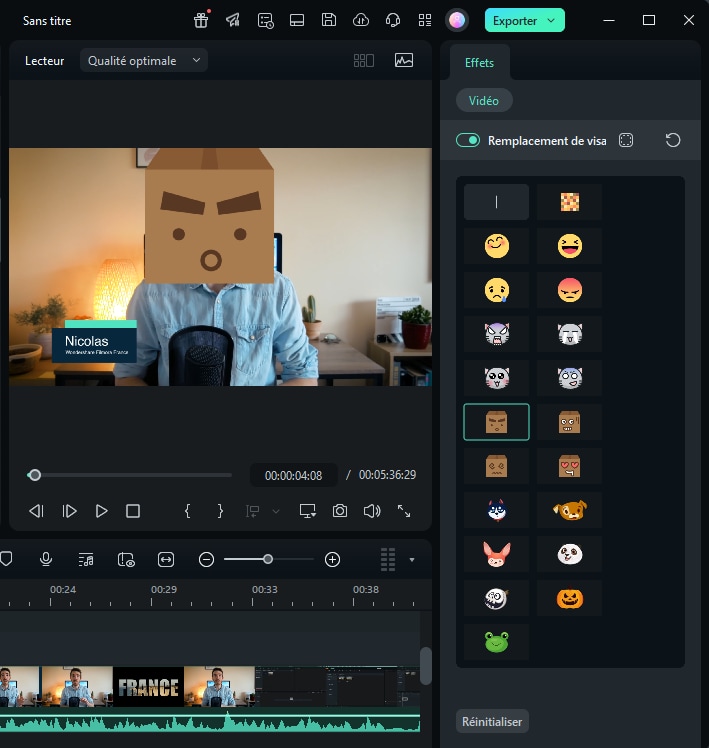Click the clip render preview icon
This screenshot has width=709, height=748.
click(126, 560)
